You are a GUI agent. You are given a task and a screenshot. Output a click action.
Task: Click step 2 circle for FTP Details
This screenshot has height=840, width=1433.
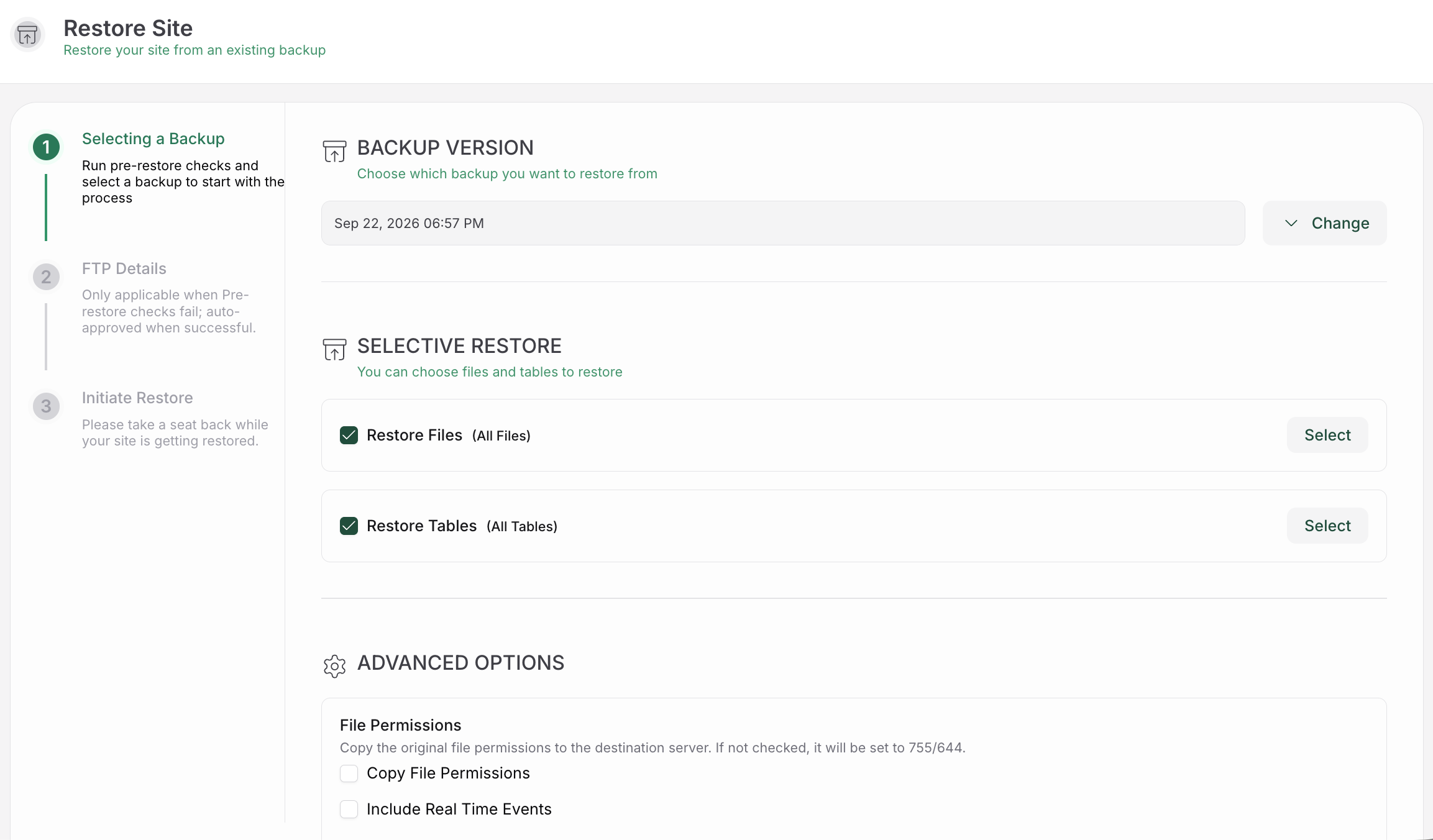coord(46,276)
